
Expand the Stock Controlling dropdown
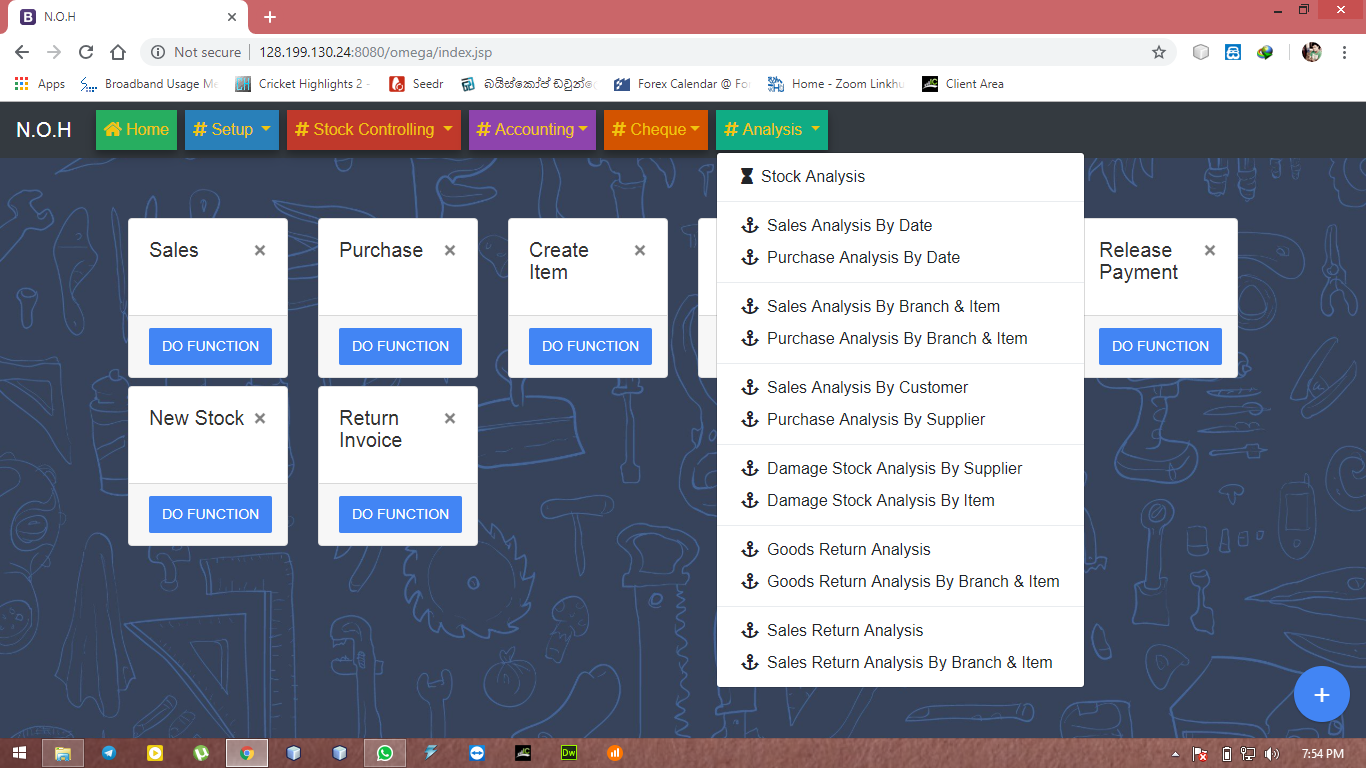pos(373,130)
